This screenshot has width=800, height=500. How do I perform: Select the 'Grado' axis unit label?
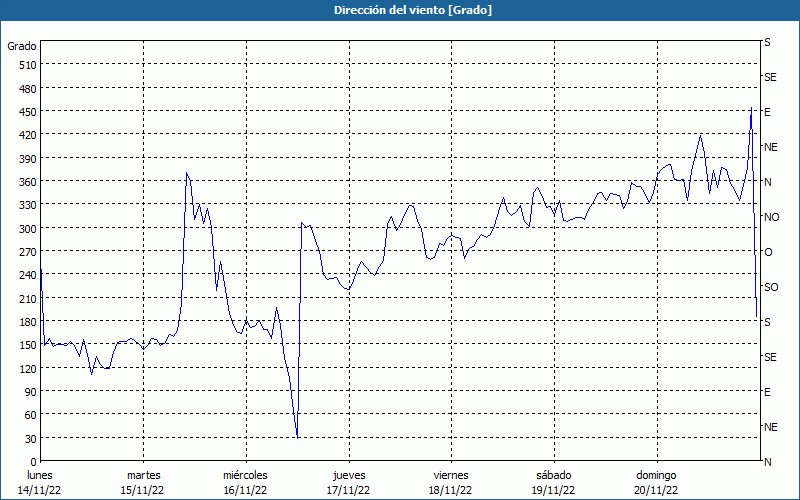pos(22,46)
